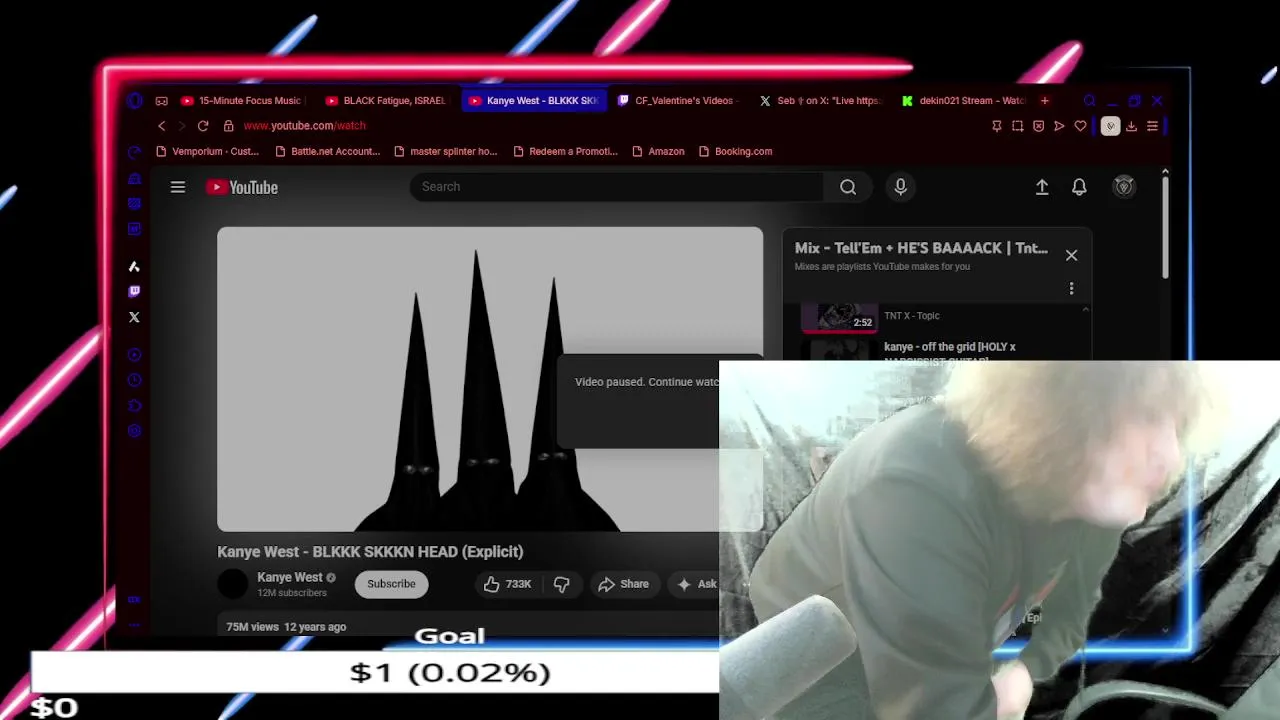Screen dimensions: 1280x720
Task: Dislike the video with thumbs down
Action: pos(561,584)
